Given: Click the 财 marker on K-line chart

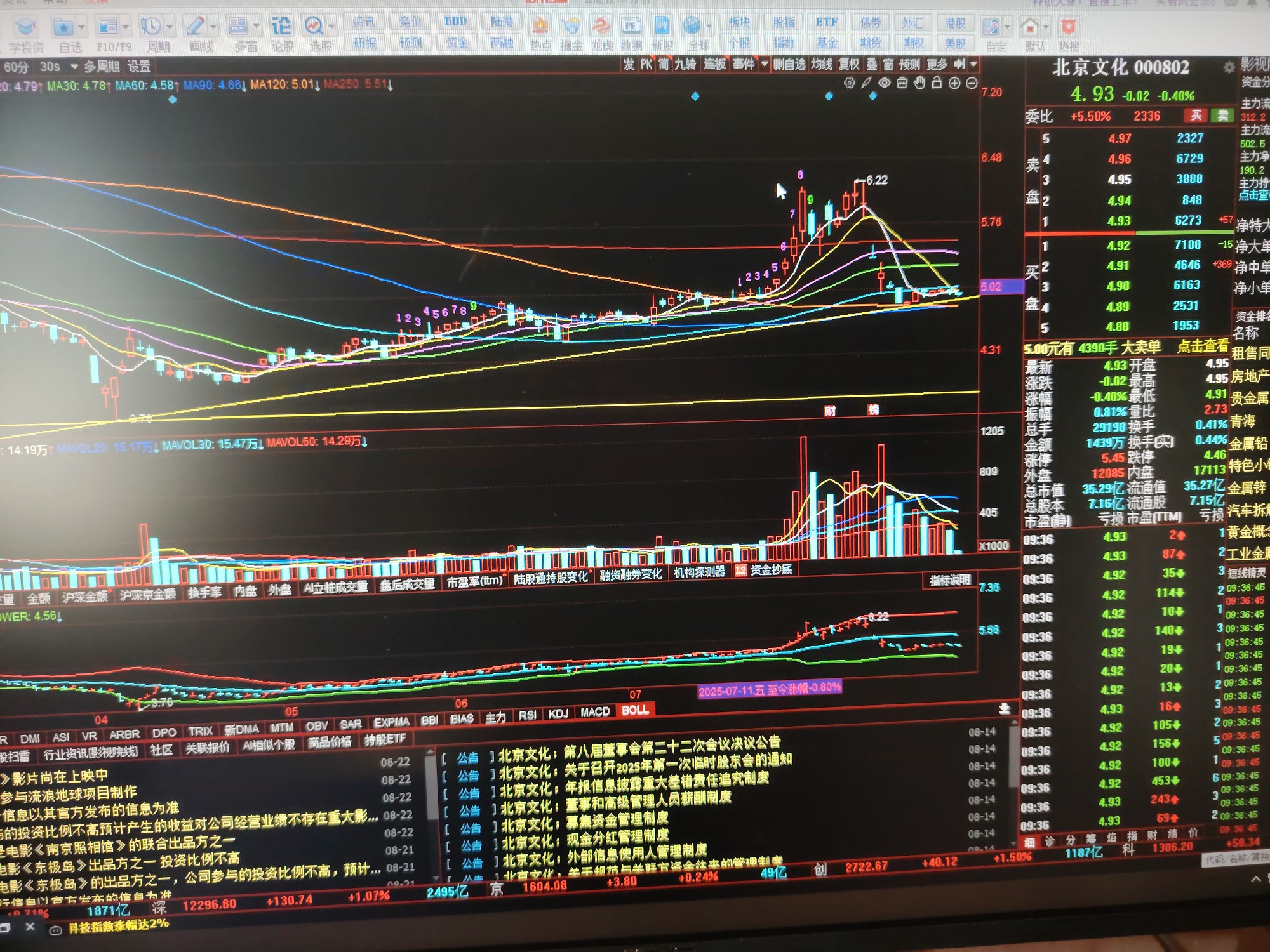Looking at the screenshot, I should tap(830, 411).
